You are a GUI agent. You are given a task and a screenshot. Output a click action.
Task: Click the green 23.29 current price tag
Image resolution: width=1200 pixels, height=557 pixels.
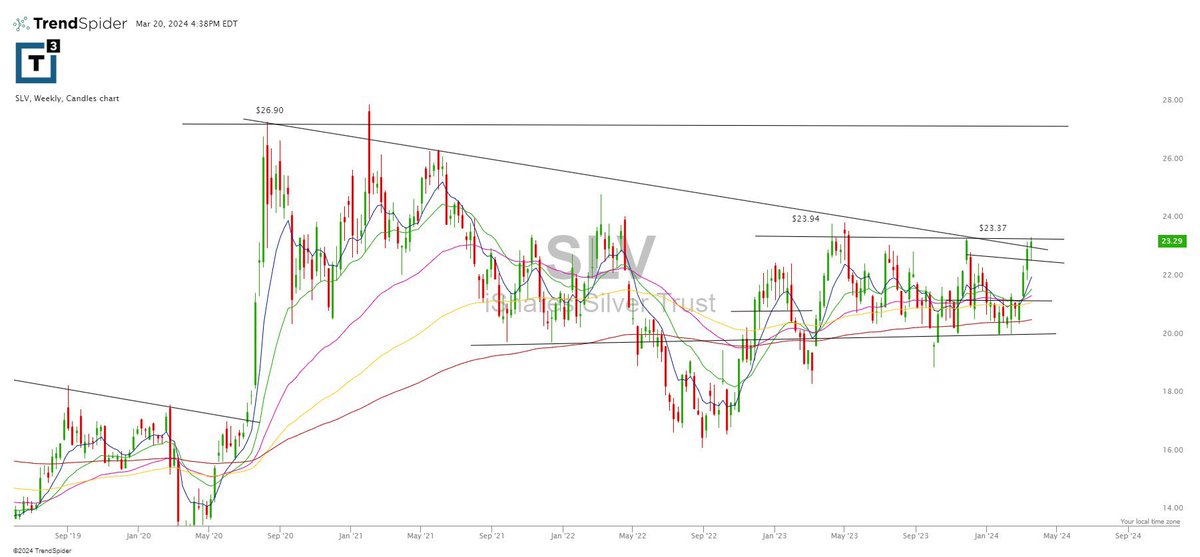[x=1172, y=240]
